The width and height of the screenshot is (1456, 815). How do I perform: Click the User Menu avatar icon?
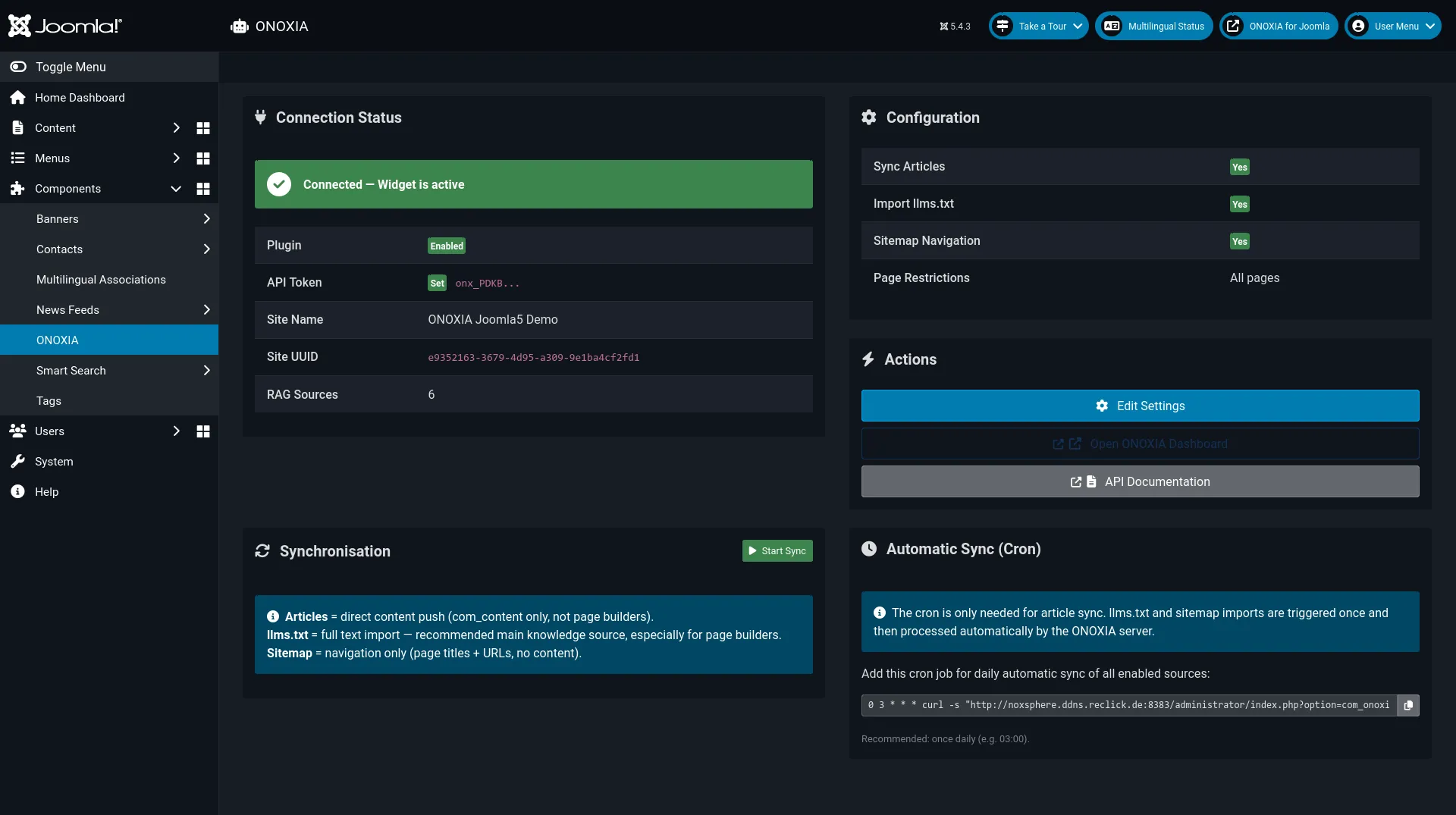coord(1359,26)
